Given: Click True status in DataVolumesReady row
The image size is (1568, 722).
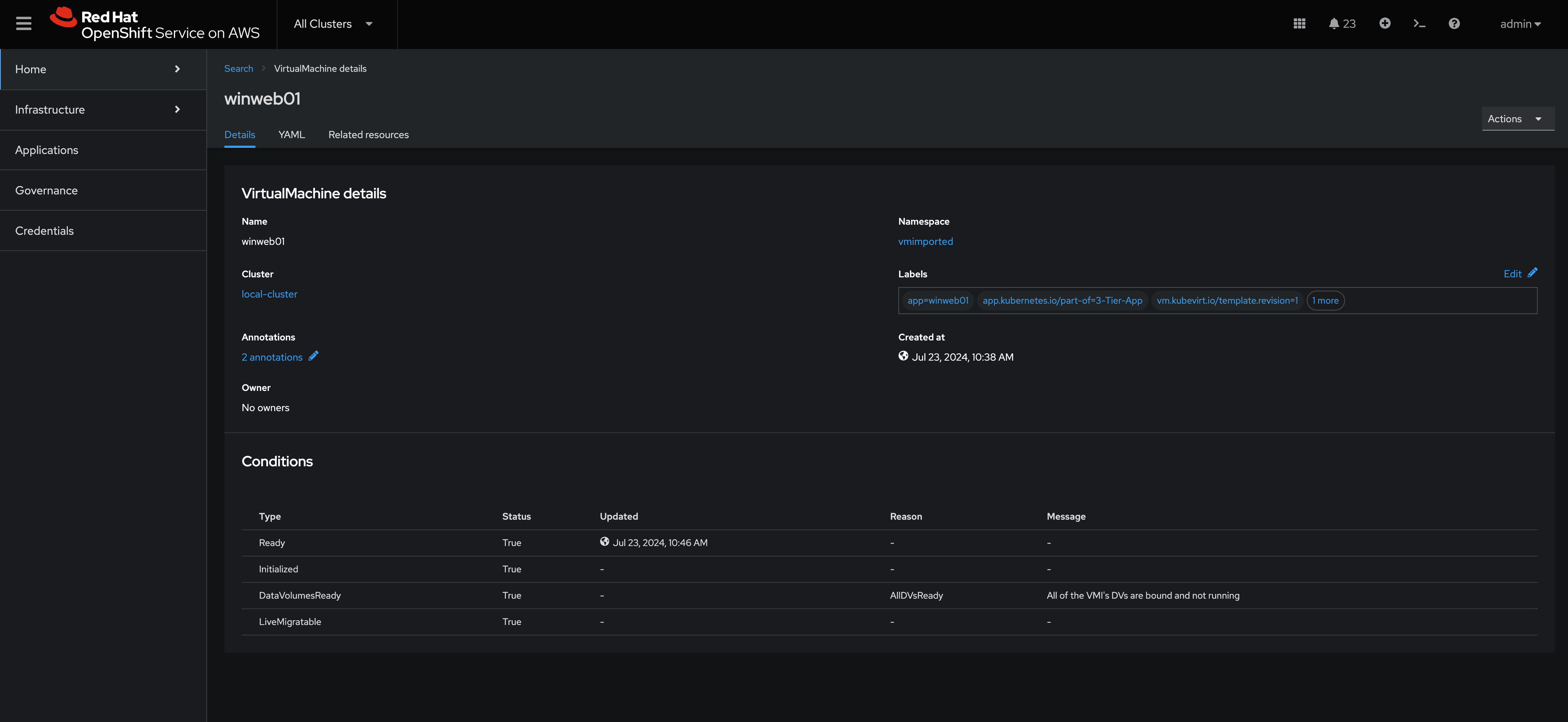Looking at the screenshot, I should (x=511, y=595).
